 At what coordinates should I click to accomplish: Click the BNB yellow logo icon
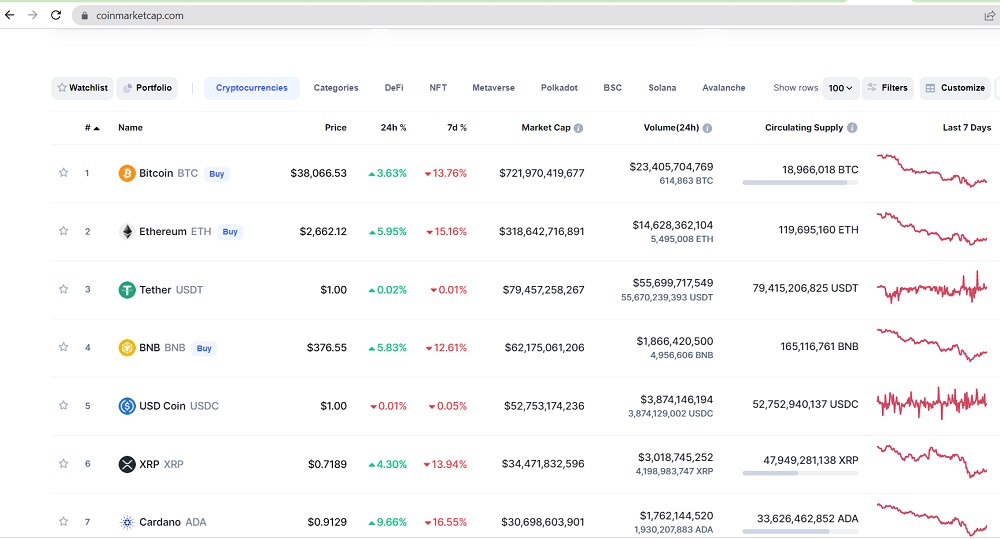pos(127,348)
